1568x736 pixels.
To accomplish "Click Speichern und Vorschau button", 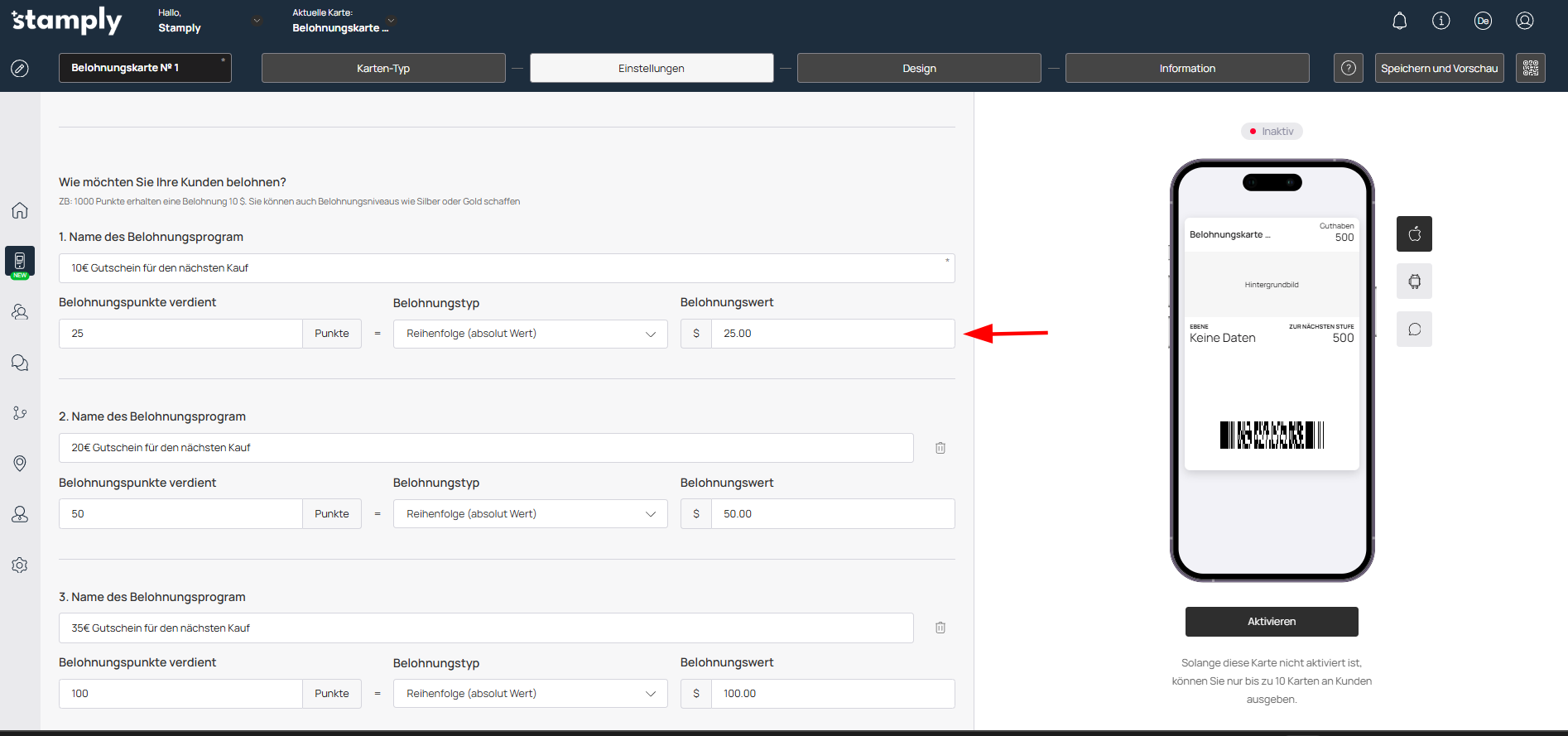I will (x=1439, y=68).
